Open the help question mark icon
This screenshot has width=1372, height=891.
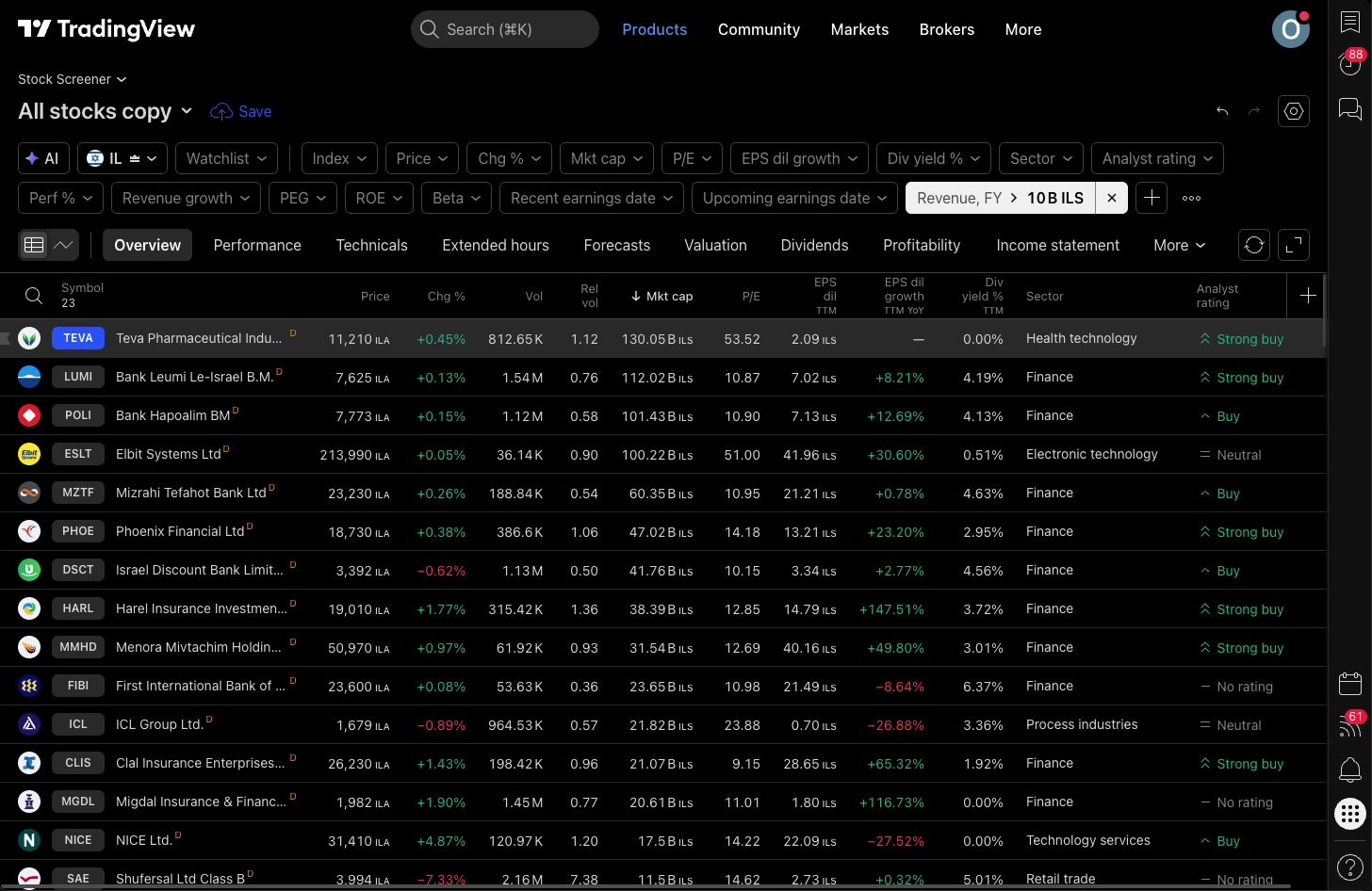coord(1349,867)
